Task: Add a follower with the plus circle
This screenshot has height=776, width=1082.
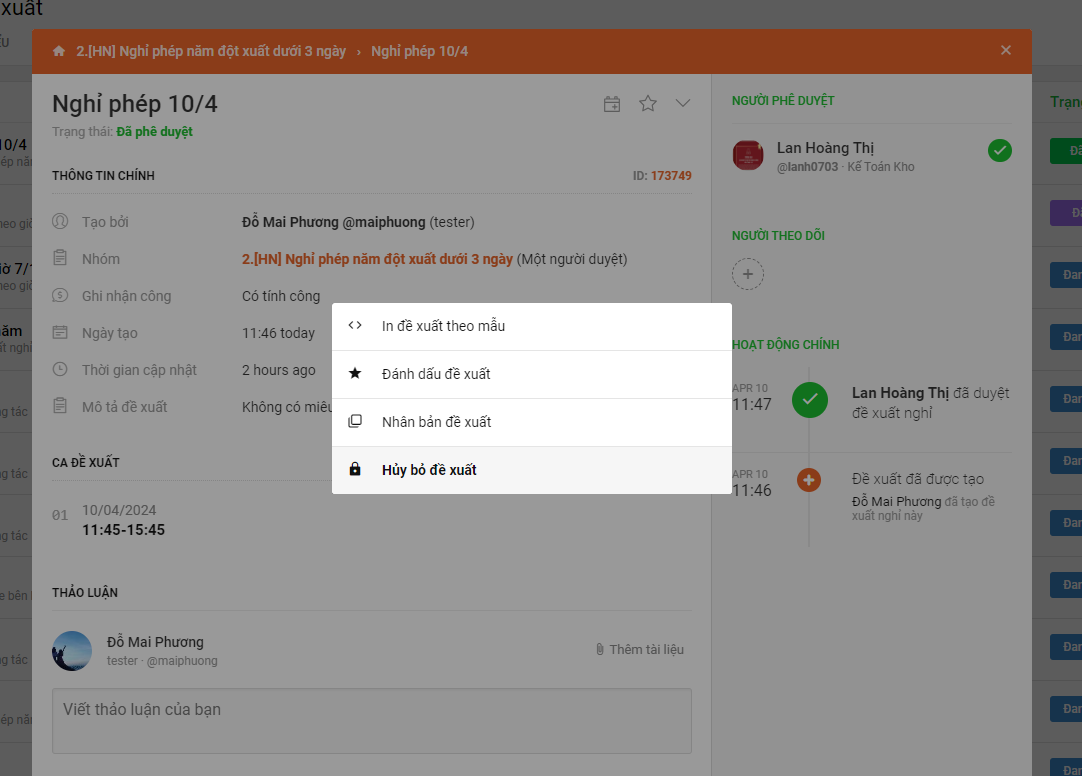Action: coord(748,274)
